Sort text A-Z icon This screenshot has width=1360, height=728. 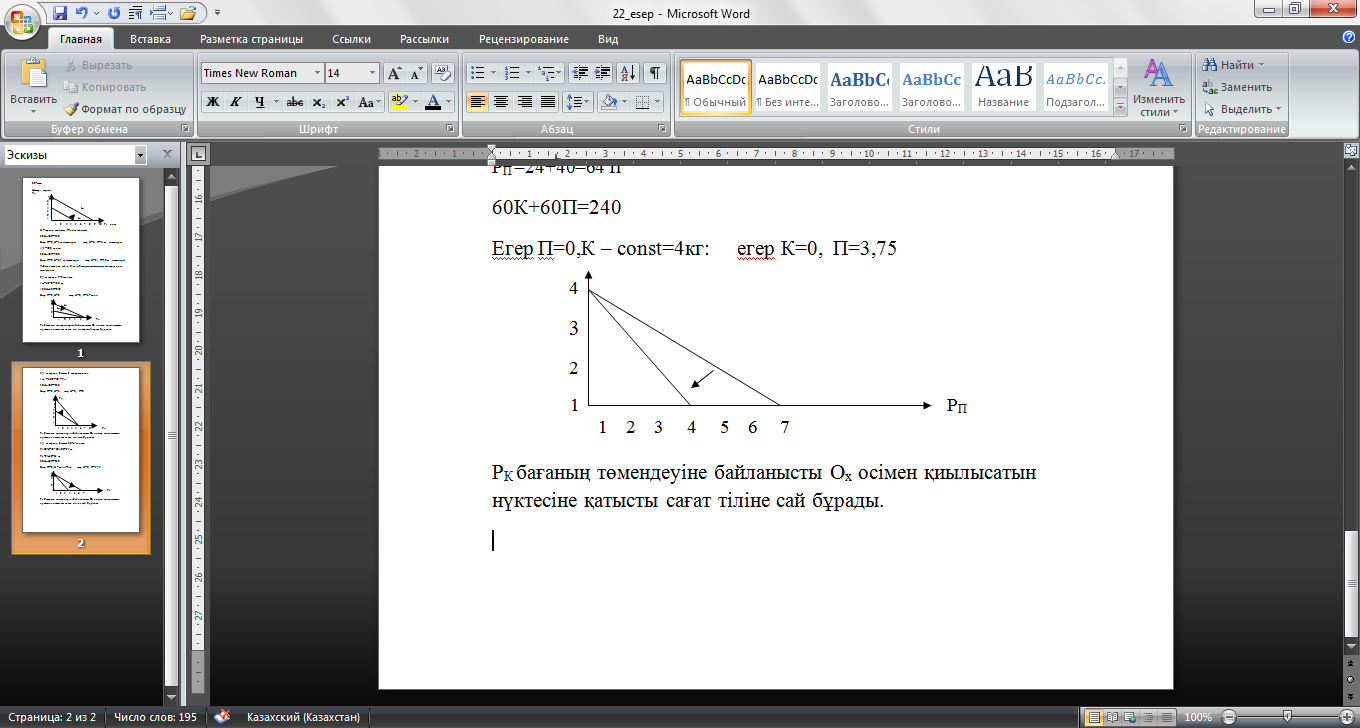coord(628,73)
